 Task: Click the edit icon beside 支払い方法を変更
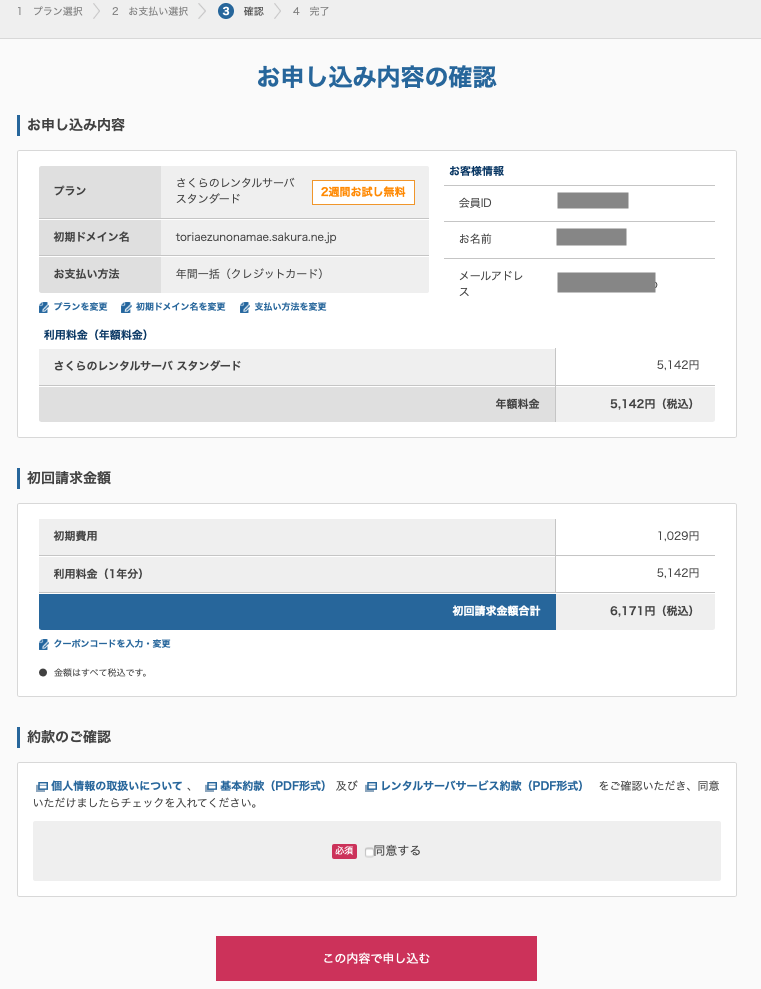tap(245, 307)
